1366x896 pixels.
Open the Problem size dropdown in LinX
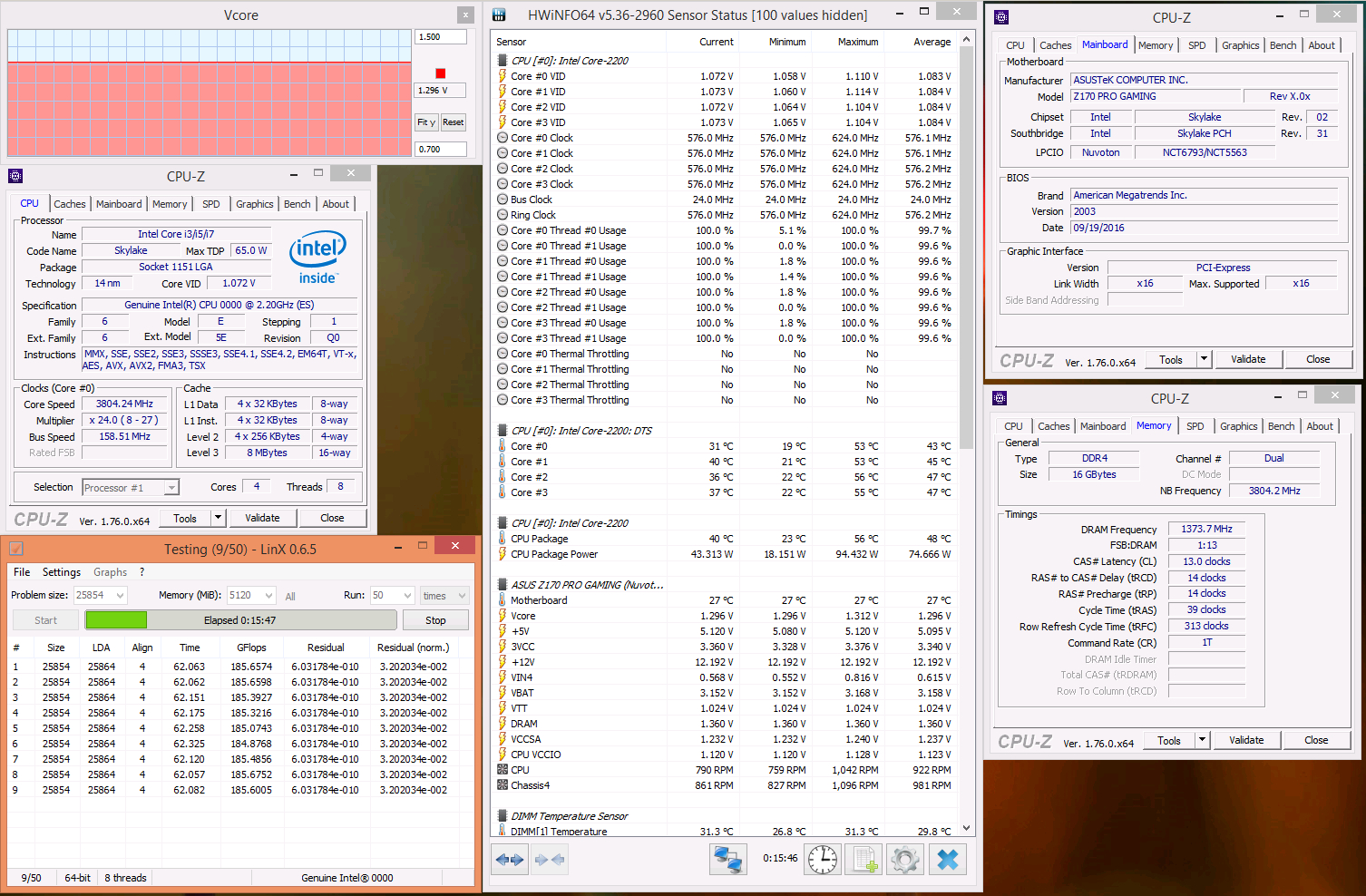[x=120, y=596]
